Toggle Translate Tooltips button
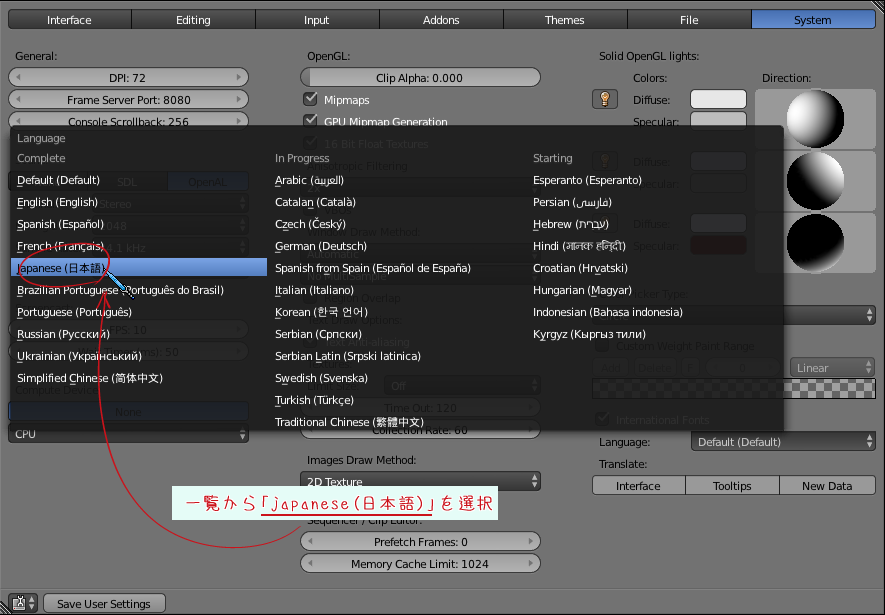This screenshot has height=615, width=885. pos(732,486)
